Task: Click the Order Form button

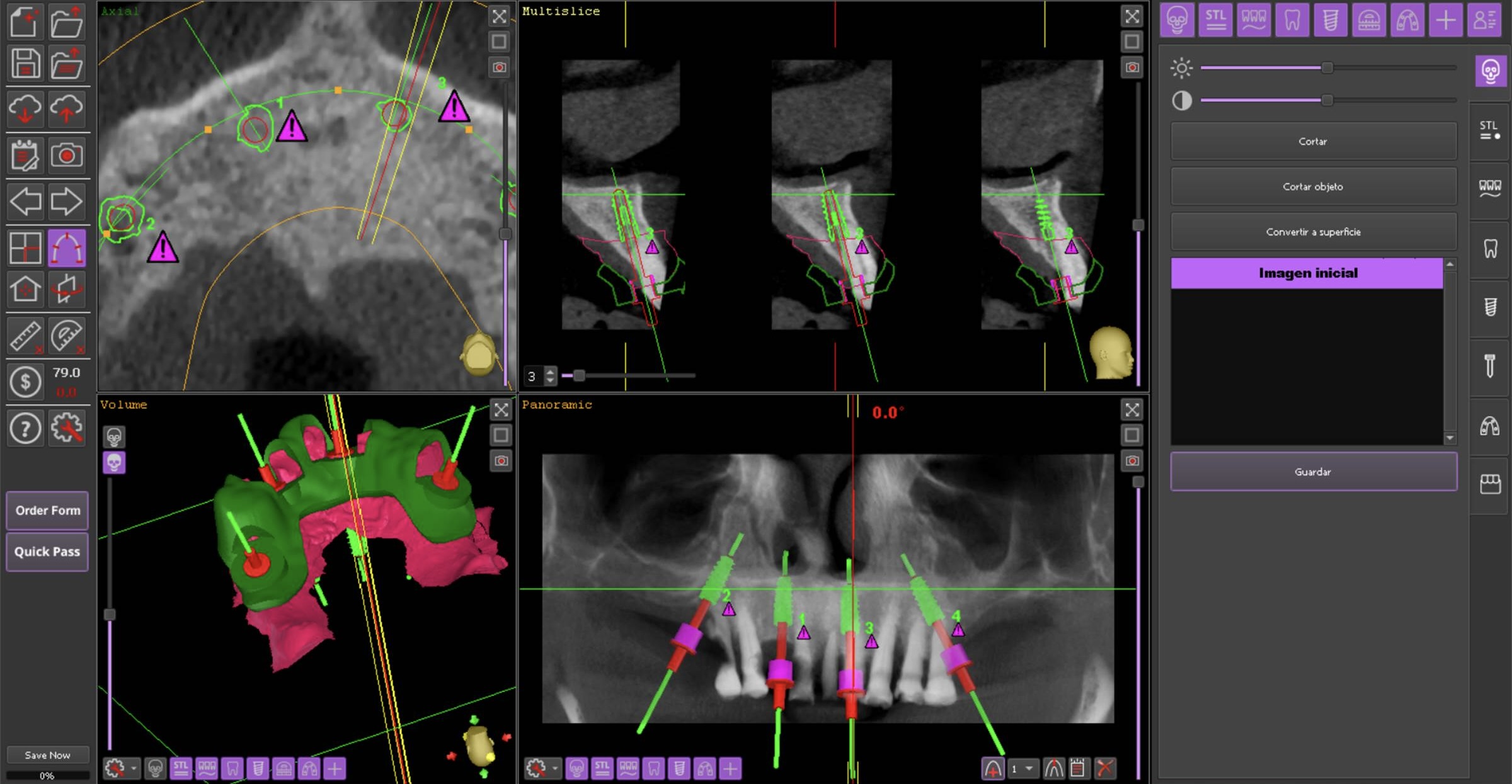Action: pyautogui.click(x=48, y=510)
